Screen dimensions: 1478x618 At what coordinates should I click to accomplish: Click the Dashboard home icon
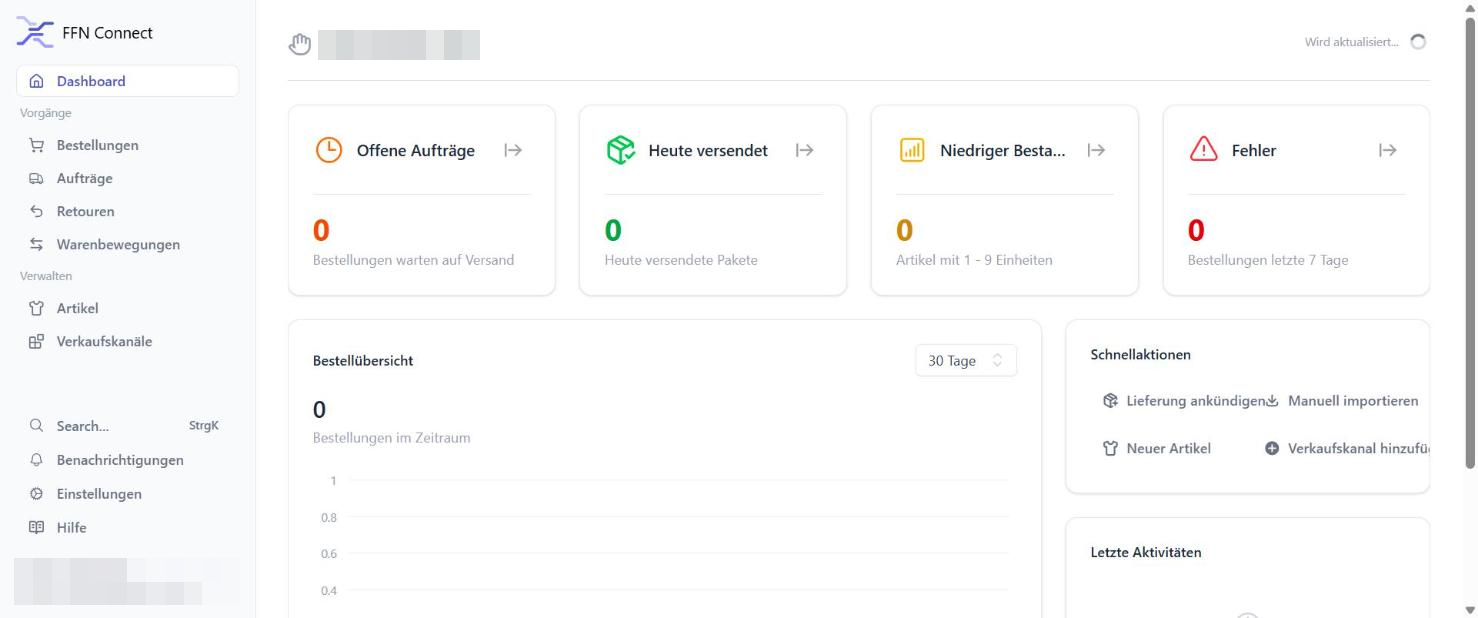[37, 81]
